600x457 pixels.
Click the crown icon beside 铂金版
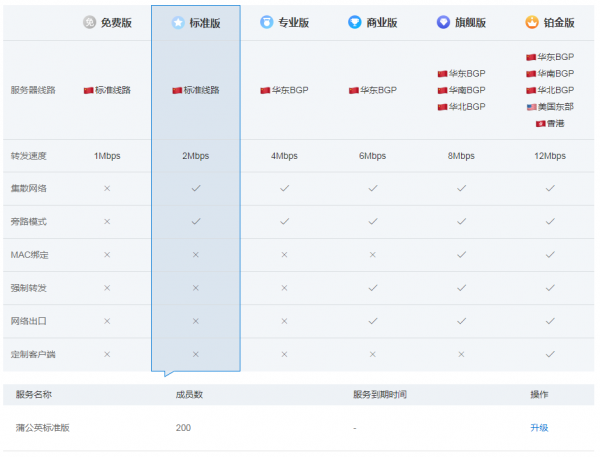pos(532,22)
